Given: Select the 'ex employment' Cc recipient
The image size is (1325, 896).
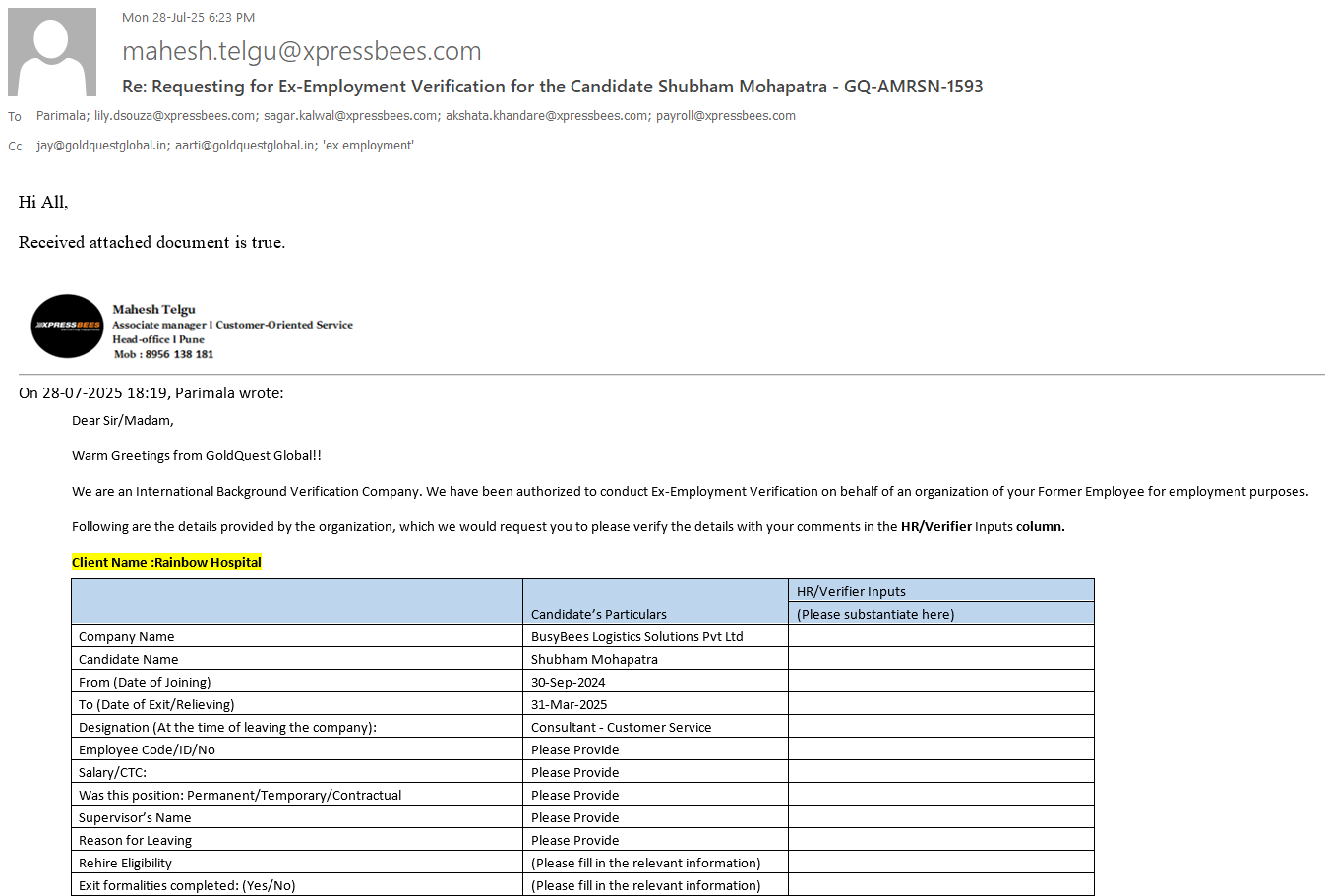Looking at the screenshot, I should [368, 146].
